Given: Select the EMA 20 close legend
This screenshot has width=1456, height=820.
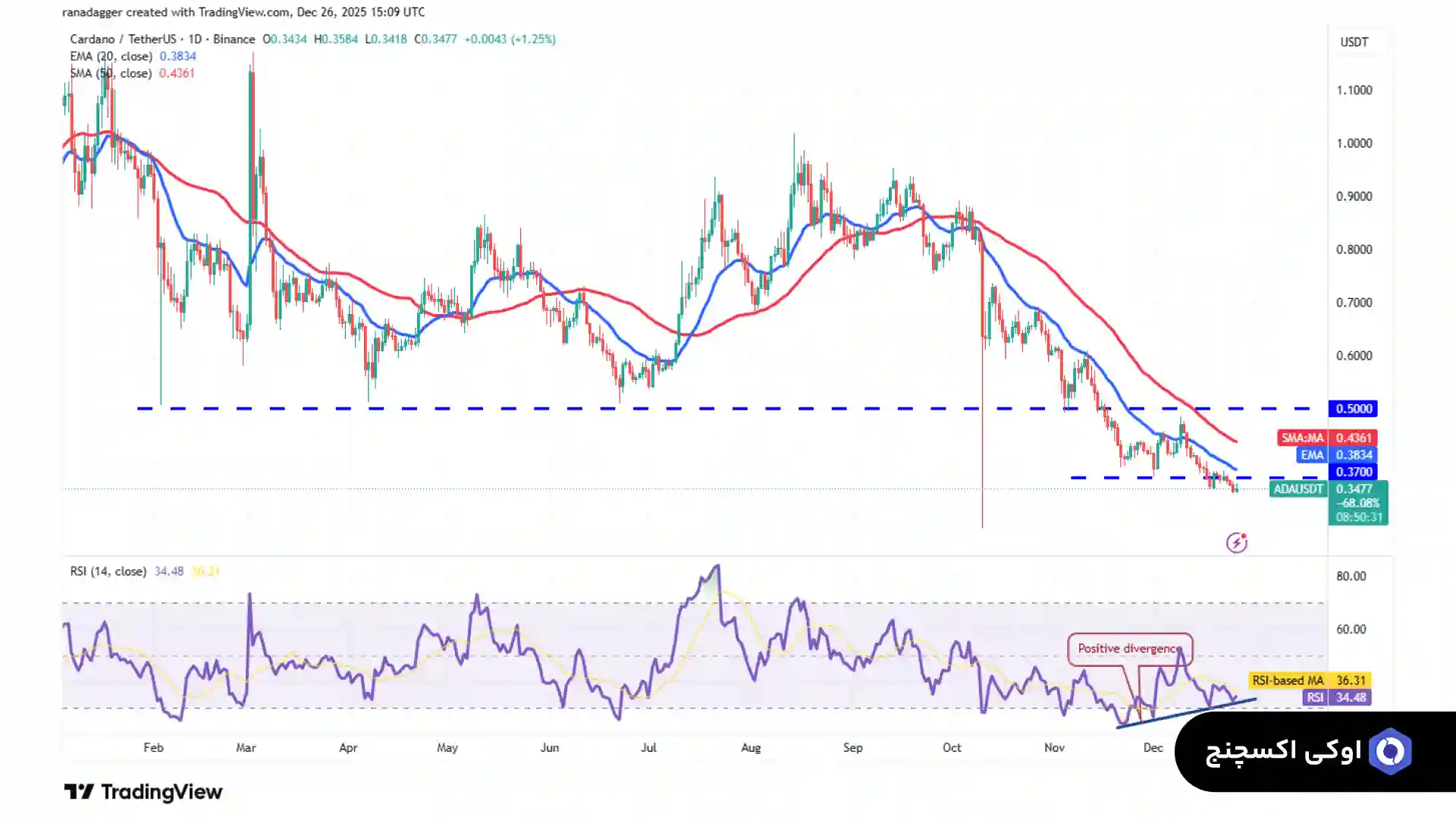Looking at the screenshot, I should [x=111, y=56].
